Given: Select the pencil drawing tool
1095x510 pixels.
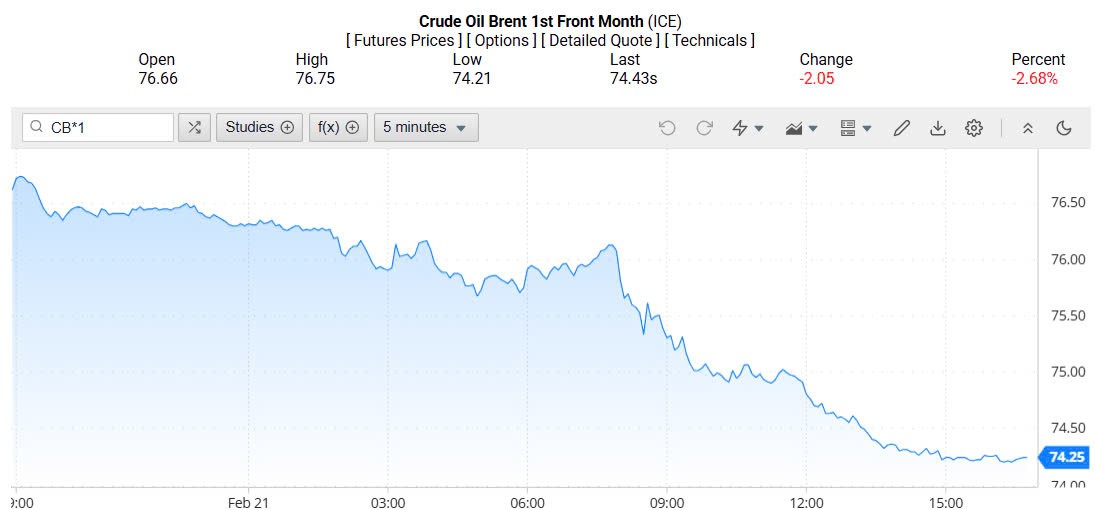Looking at the screenshot, I should coord(901,128).
